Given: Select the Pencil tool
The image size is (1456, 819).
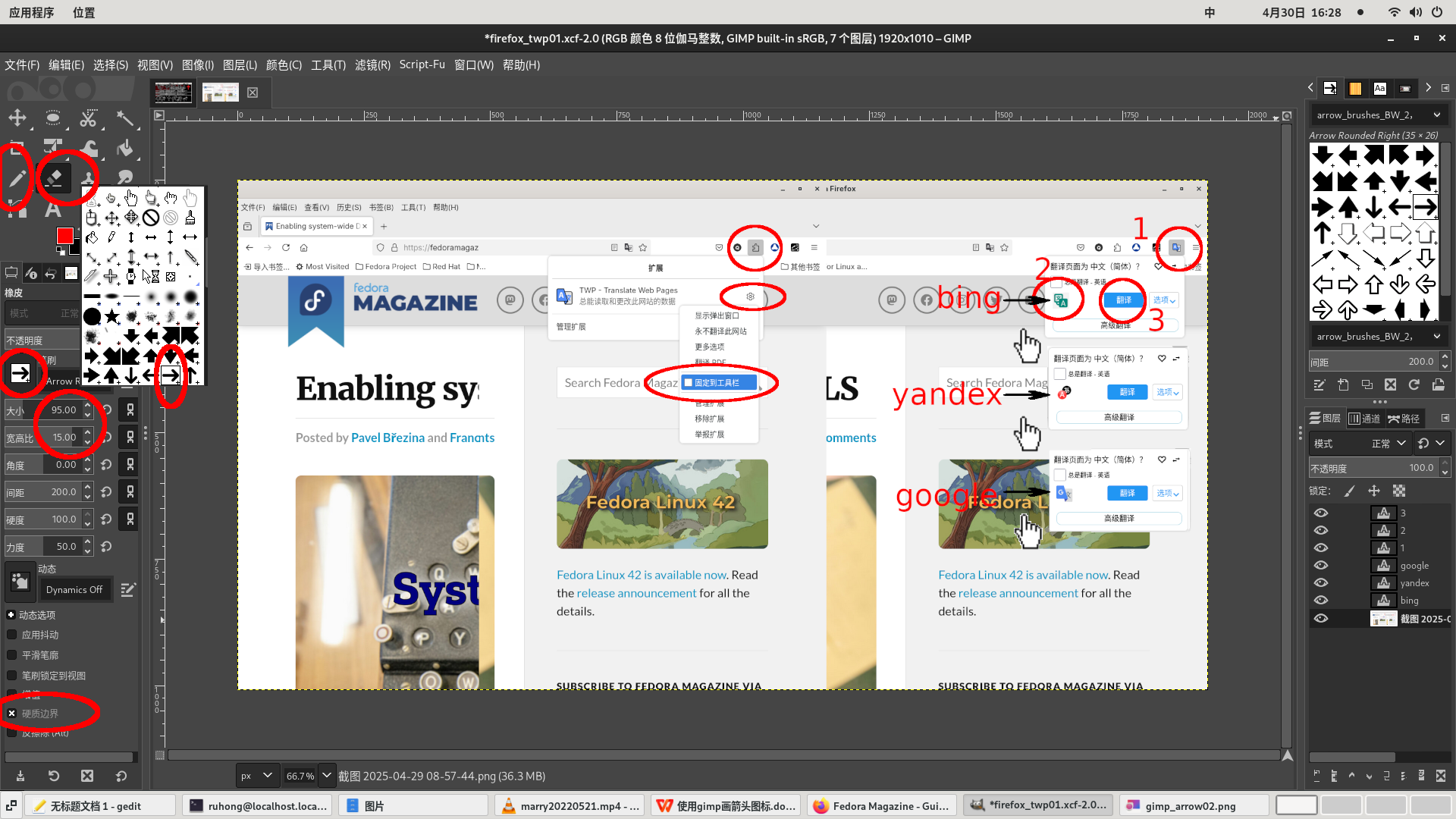Looking at the screenshot, I should click(x=17, y=179).
